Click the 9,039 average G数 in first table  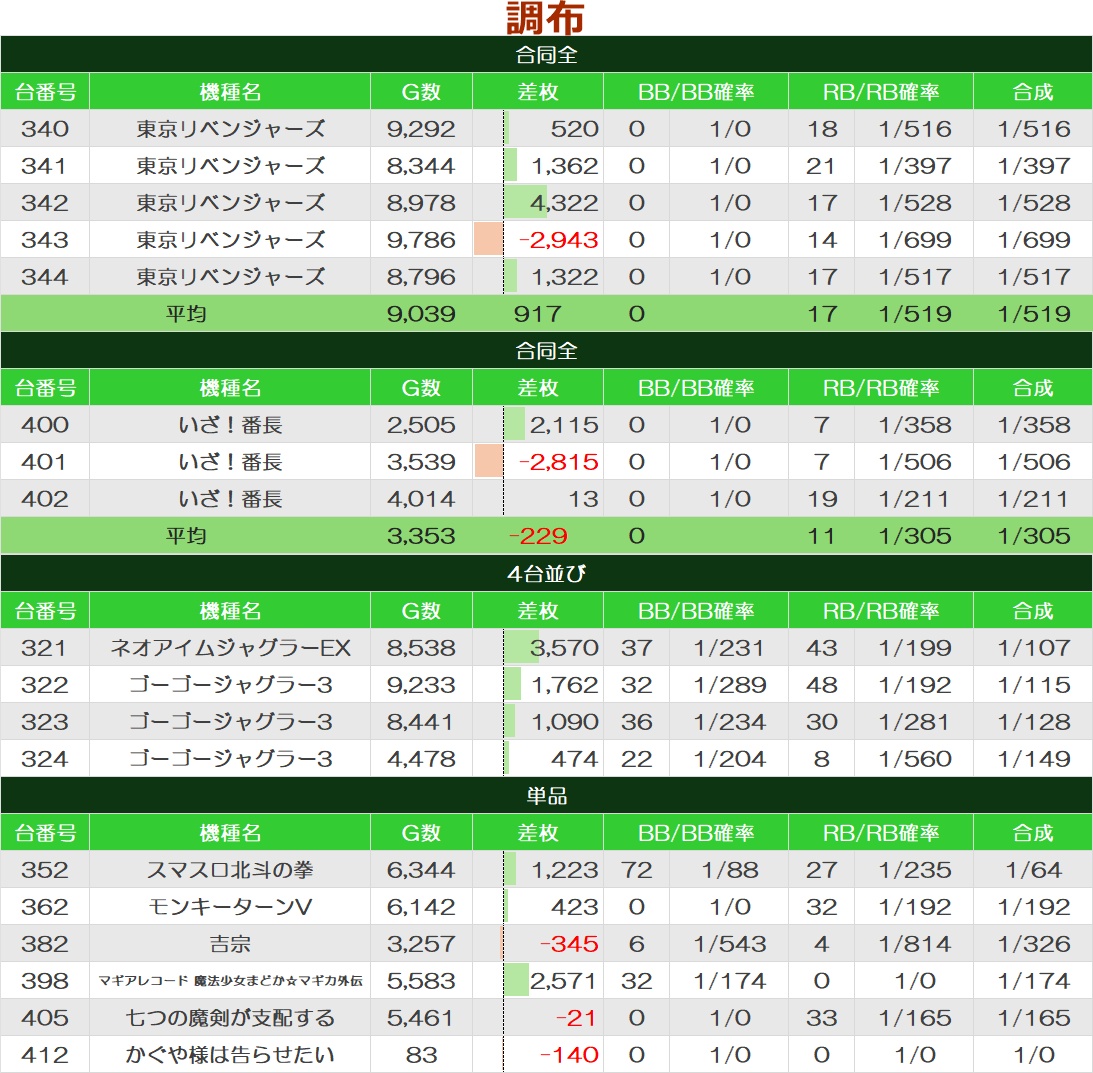(x=421, y=314)
